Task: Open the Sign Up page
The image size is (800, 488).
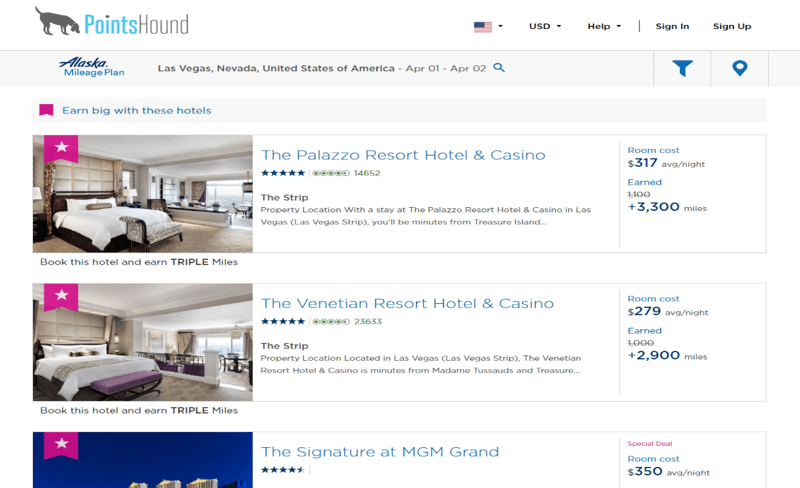Action: click(732, 26)
